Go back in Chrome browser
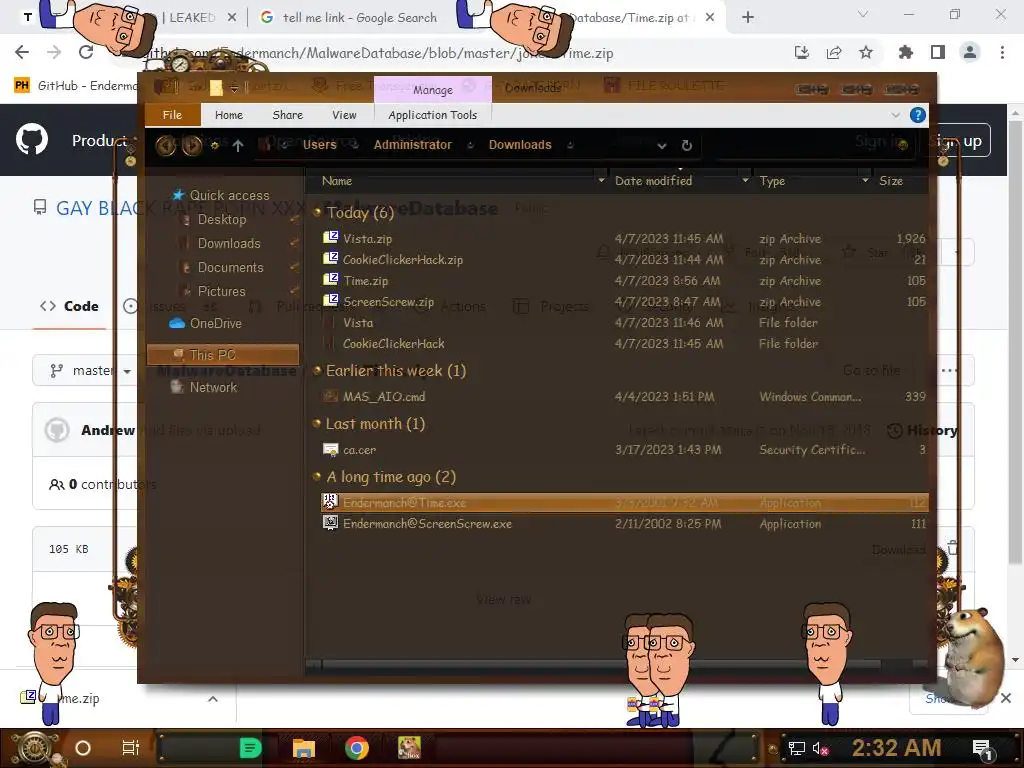This screenshot has height=768, width=1024. click(x=22, y=52)
